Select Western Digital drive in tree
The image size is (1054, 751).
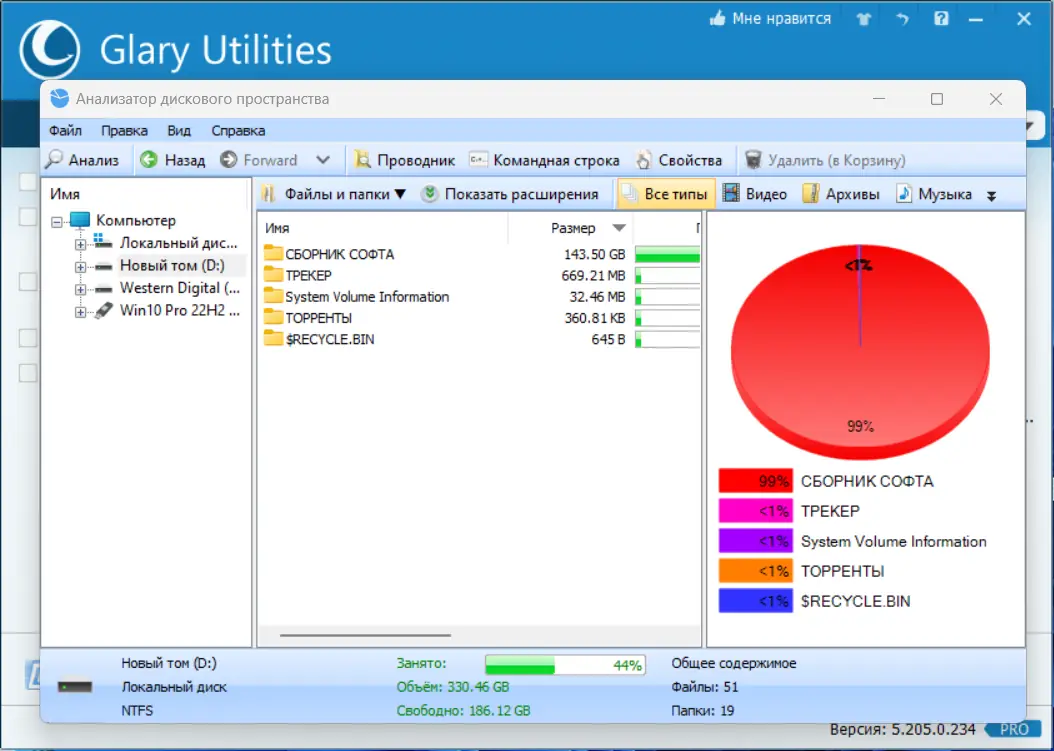click(x=179, y=288)
